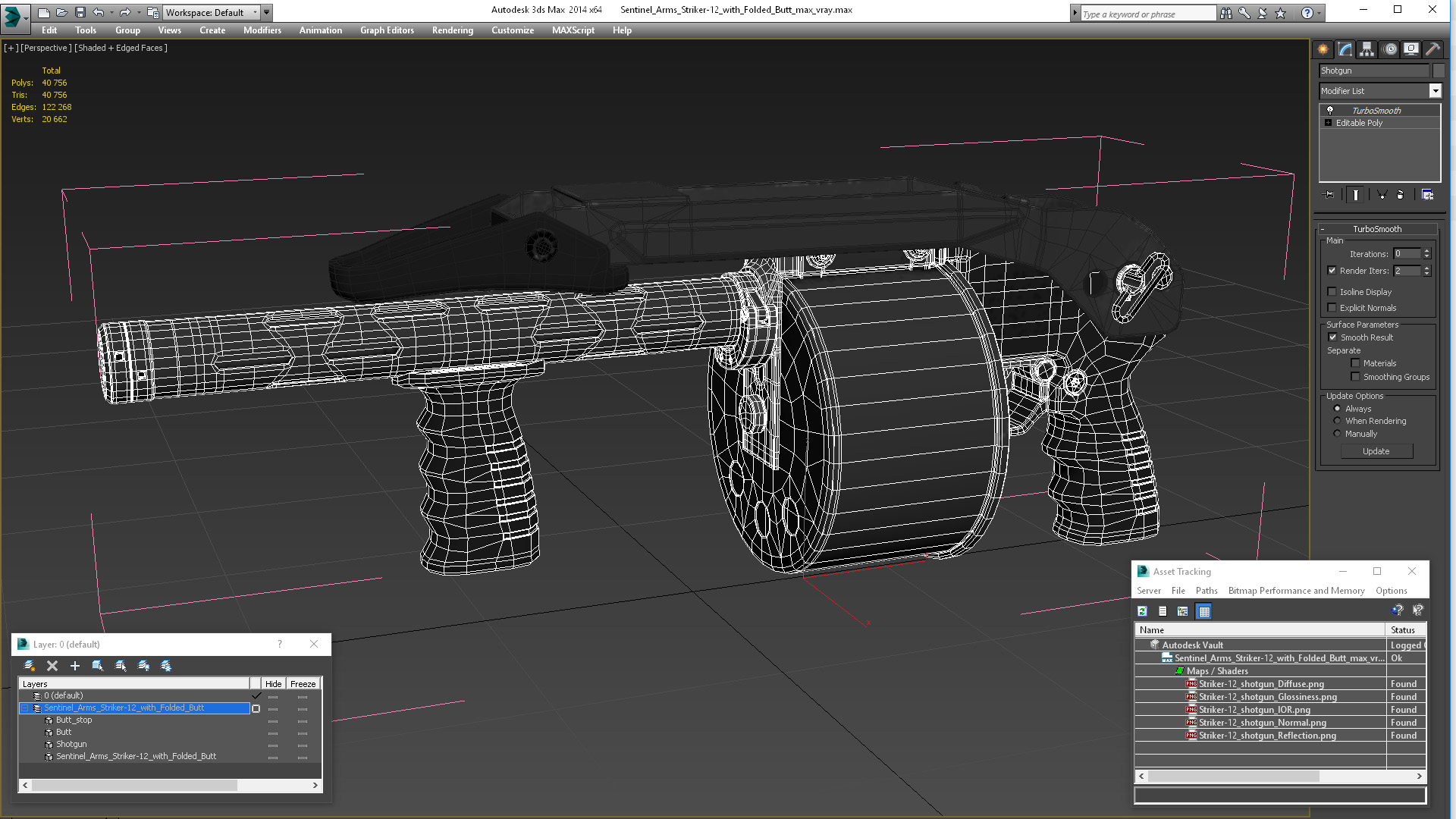This screenshot has height=819, width=1456.
Task: Toggle Show End Result icon
Action: (1355, 195)
